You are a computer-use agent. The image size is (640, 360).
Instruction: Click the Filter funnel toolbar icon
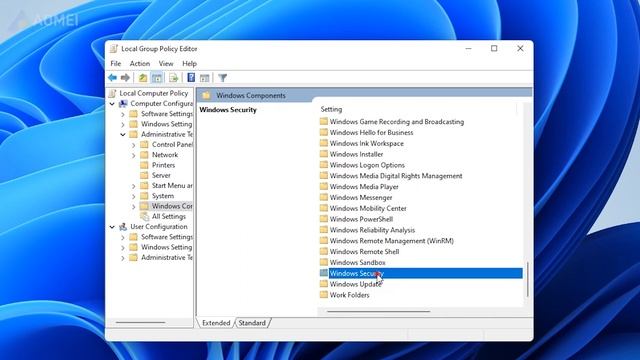tap(222, 78)
